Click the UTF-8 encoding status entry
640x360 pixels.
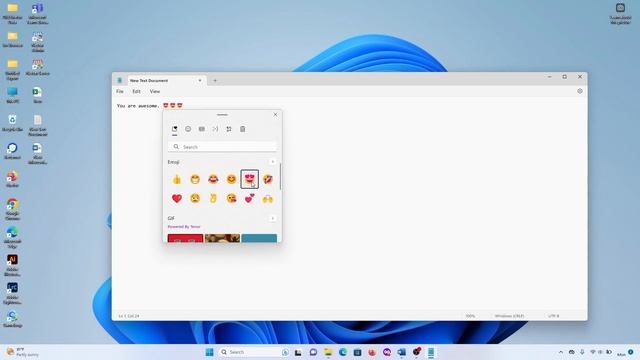(x=554, y=316)
